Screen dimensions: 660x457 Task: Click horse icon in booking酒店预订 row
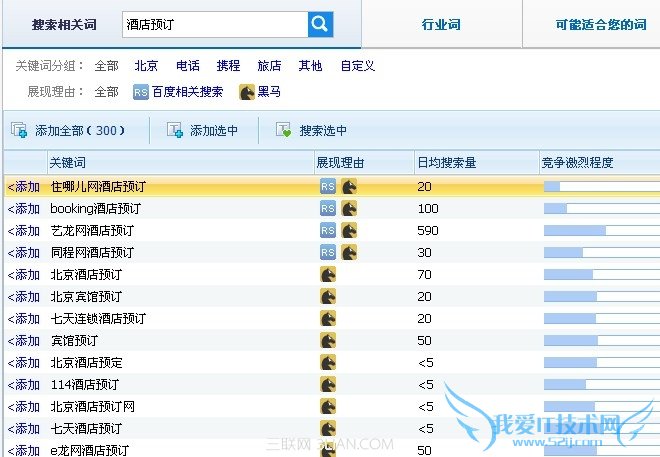point(349,208)
